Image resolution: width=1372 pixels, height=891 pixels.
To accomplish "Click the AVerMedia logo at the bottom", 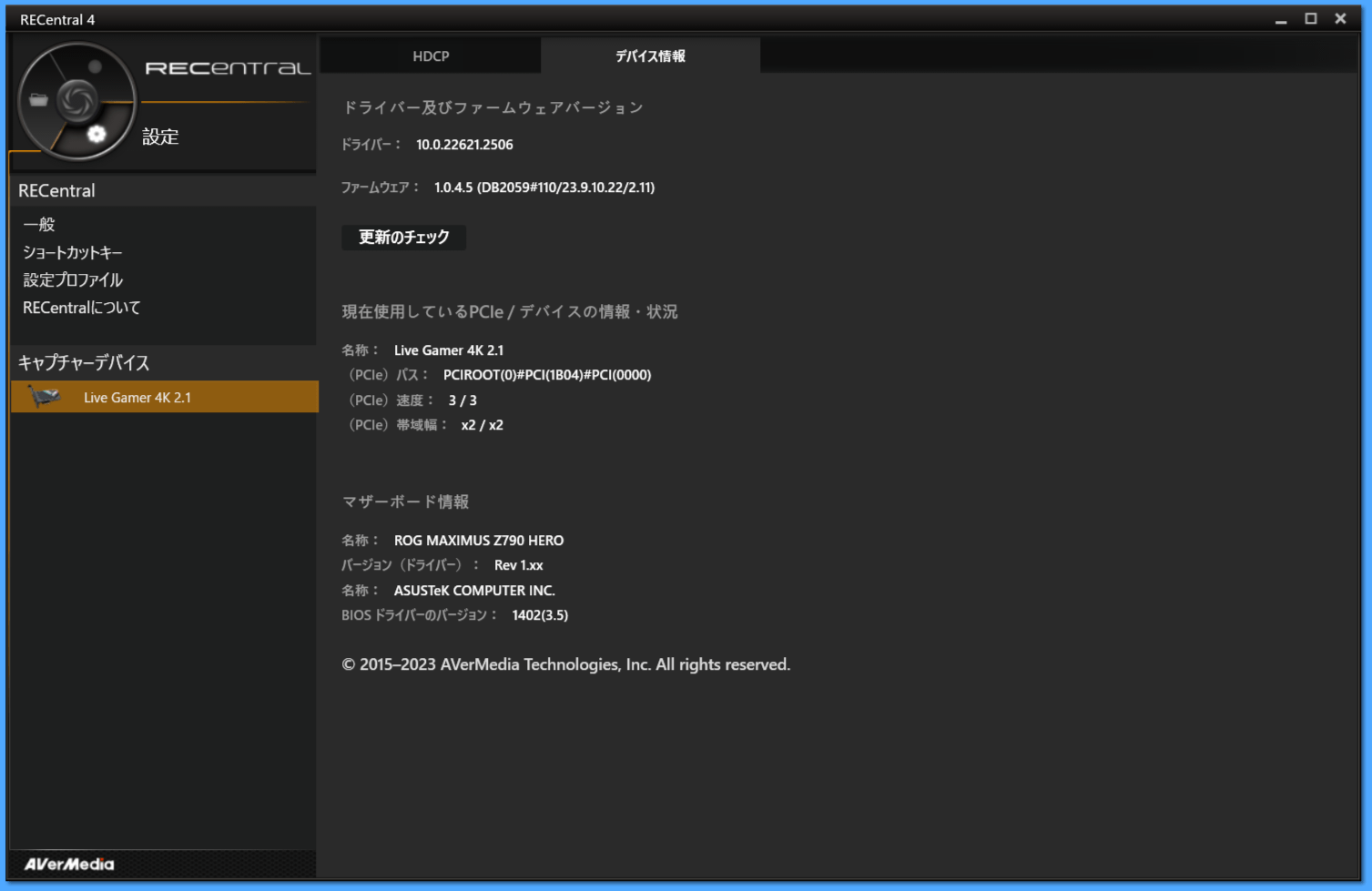I will (x=69, y=864).
